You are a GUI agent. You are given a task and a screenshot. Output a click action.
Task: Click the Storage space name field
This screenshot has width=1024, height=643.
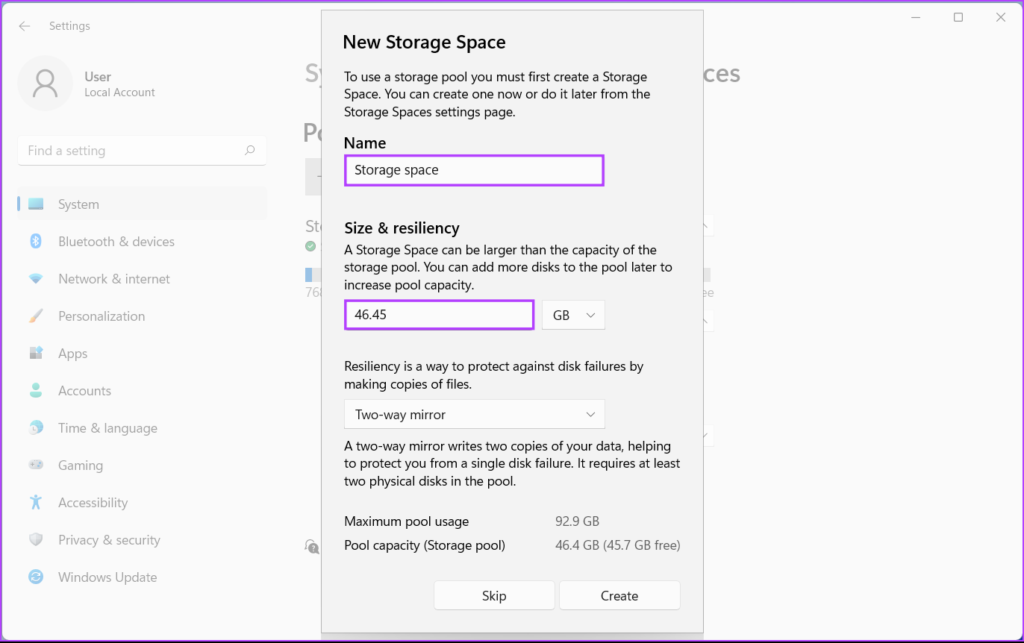click(474, 170)
